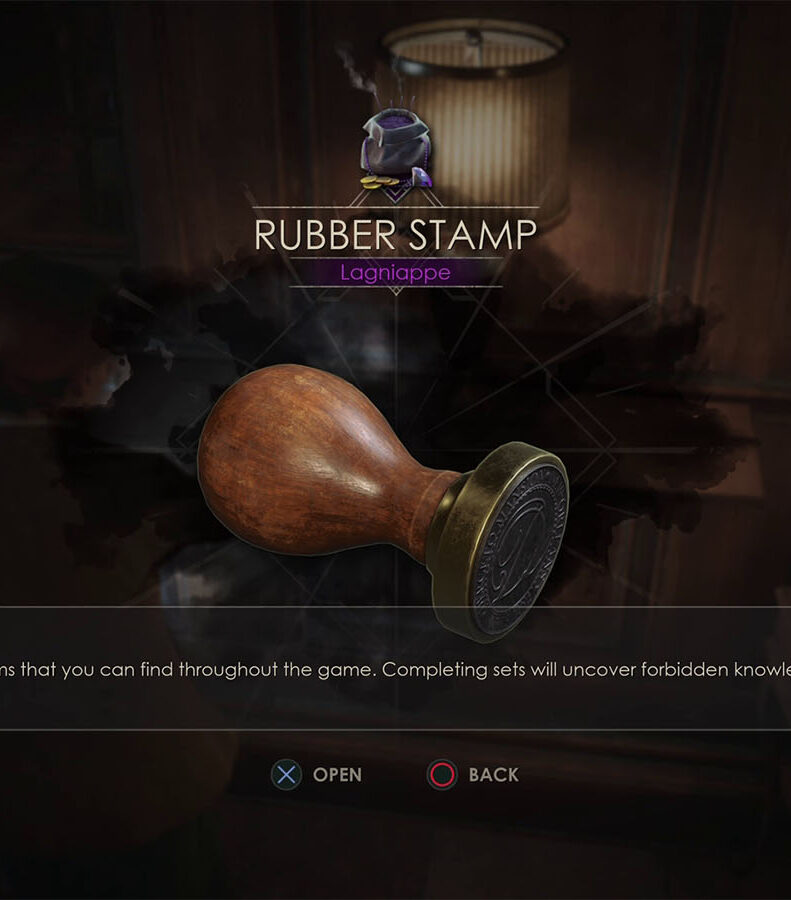Click the chevron ornament beneath the pouch
The image size is (791, 900).
[396, 193]
